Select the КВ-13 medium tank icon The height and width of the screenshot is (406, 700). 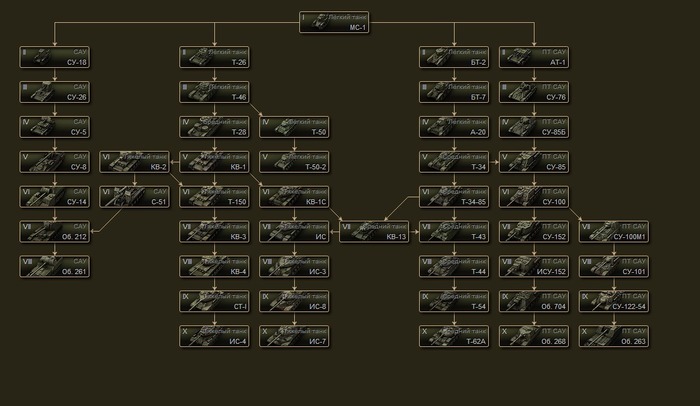[x=374, y=231]
